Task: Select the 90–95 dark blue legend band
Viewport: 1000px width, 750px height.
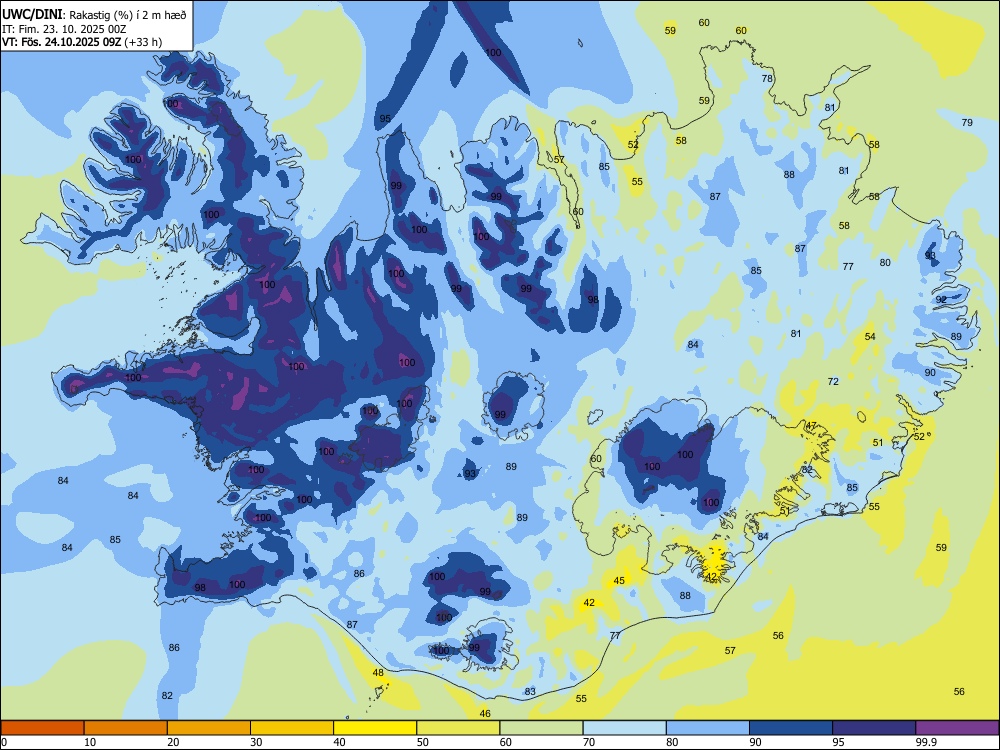Action: [x=791, y=728]
